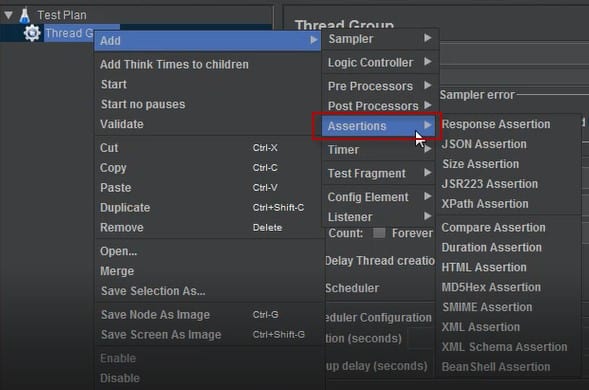
Task: Expand the Test Fragment submenu
Action: pos(380,173)
